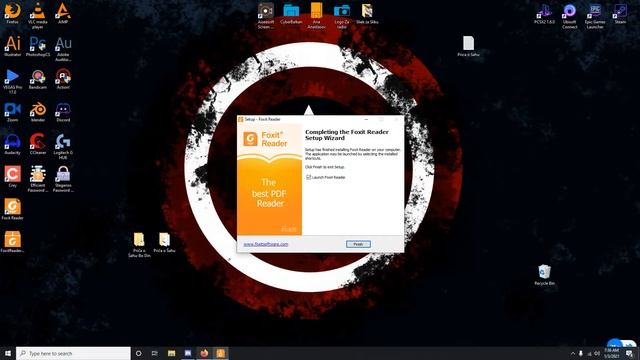Click the Type here to search box
Viewport: 640px width, 360px height.
pos(73,353)
